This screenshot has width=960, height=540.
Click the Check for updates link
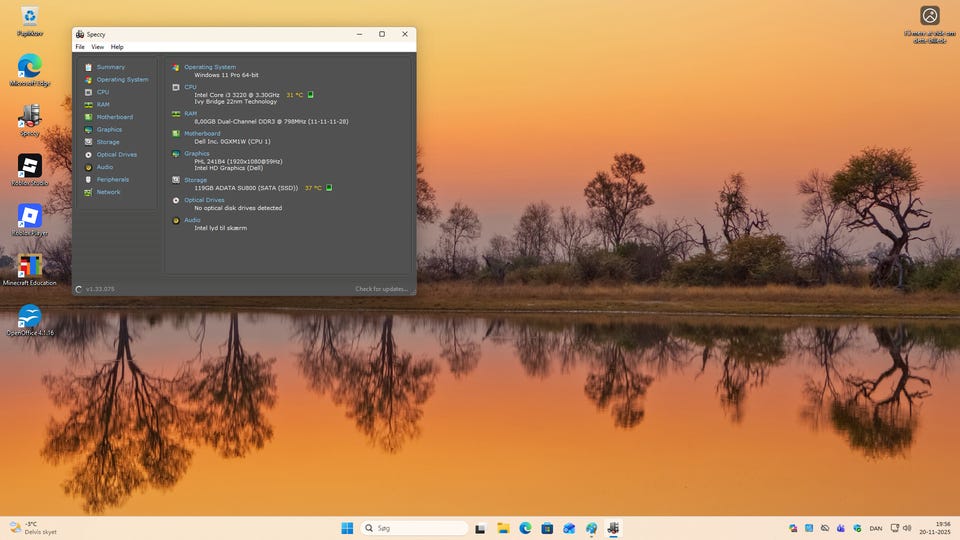pyautogui.click(x=381, y=289)
